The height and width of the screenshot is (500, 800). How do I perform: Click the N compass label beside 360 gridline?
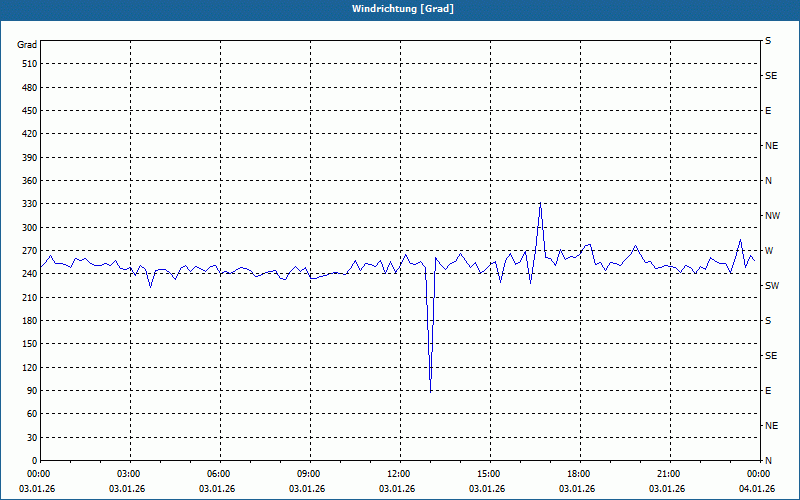768,181
